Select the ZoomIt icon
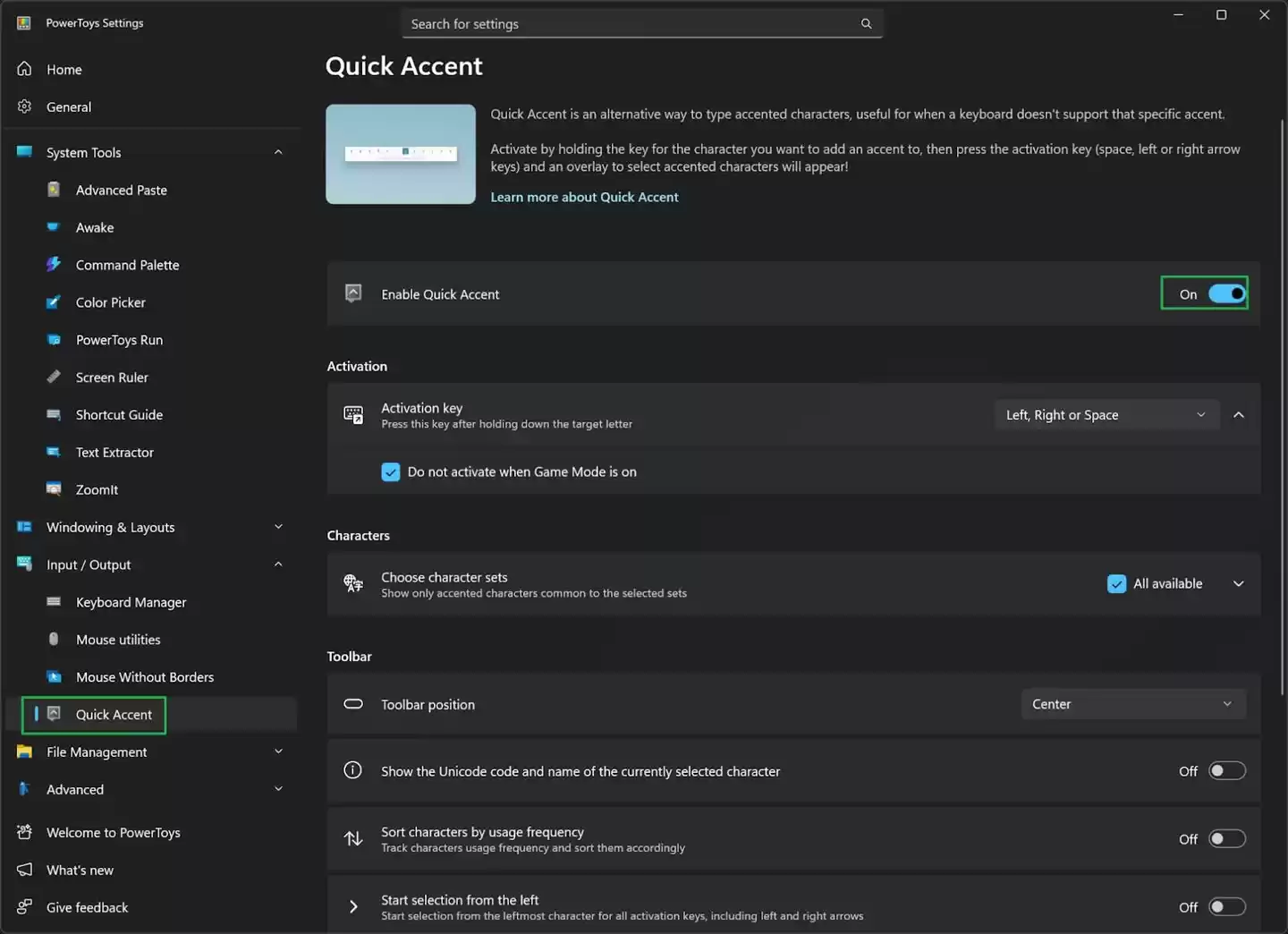Screen dimensions: 1288x934 (x=54, y=489)
